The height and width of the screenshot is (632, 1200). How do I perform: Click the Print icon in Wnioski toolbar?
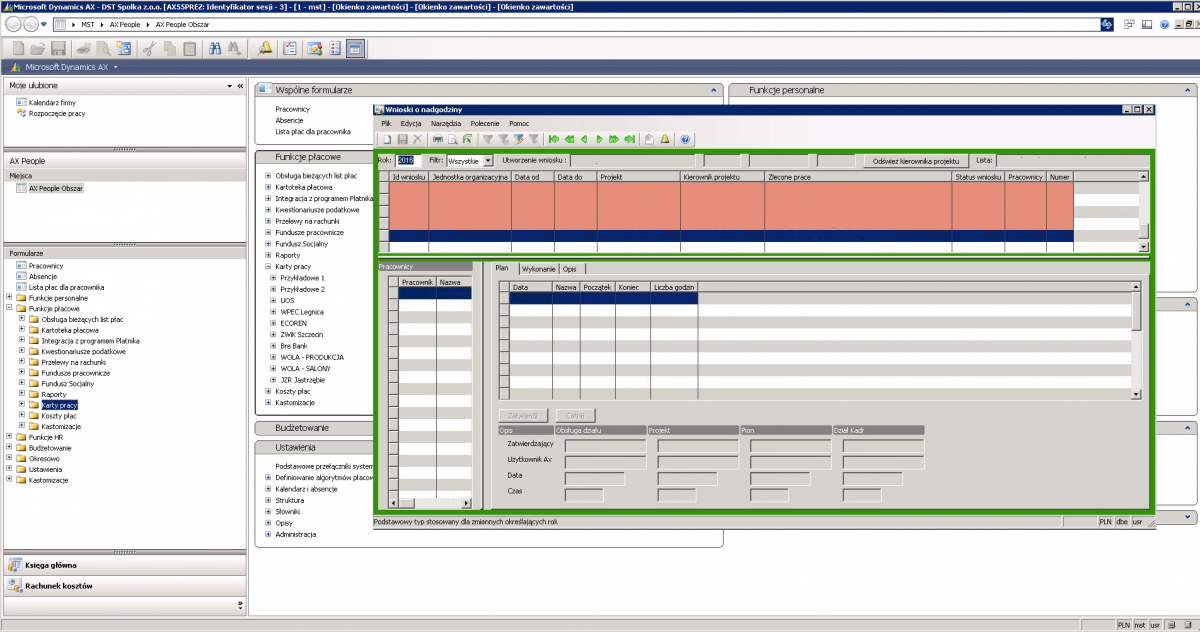tap(438, 140)
